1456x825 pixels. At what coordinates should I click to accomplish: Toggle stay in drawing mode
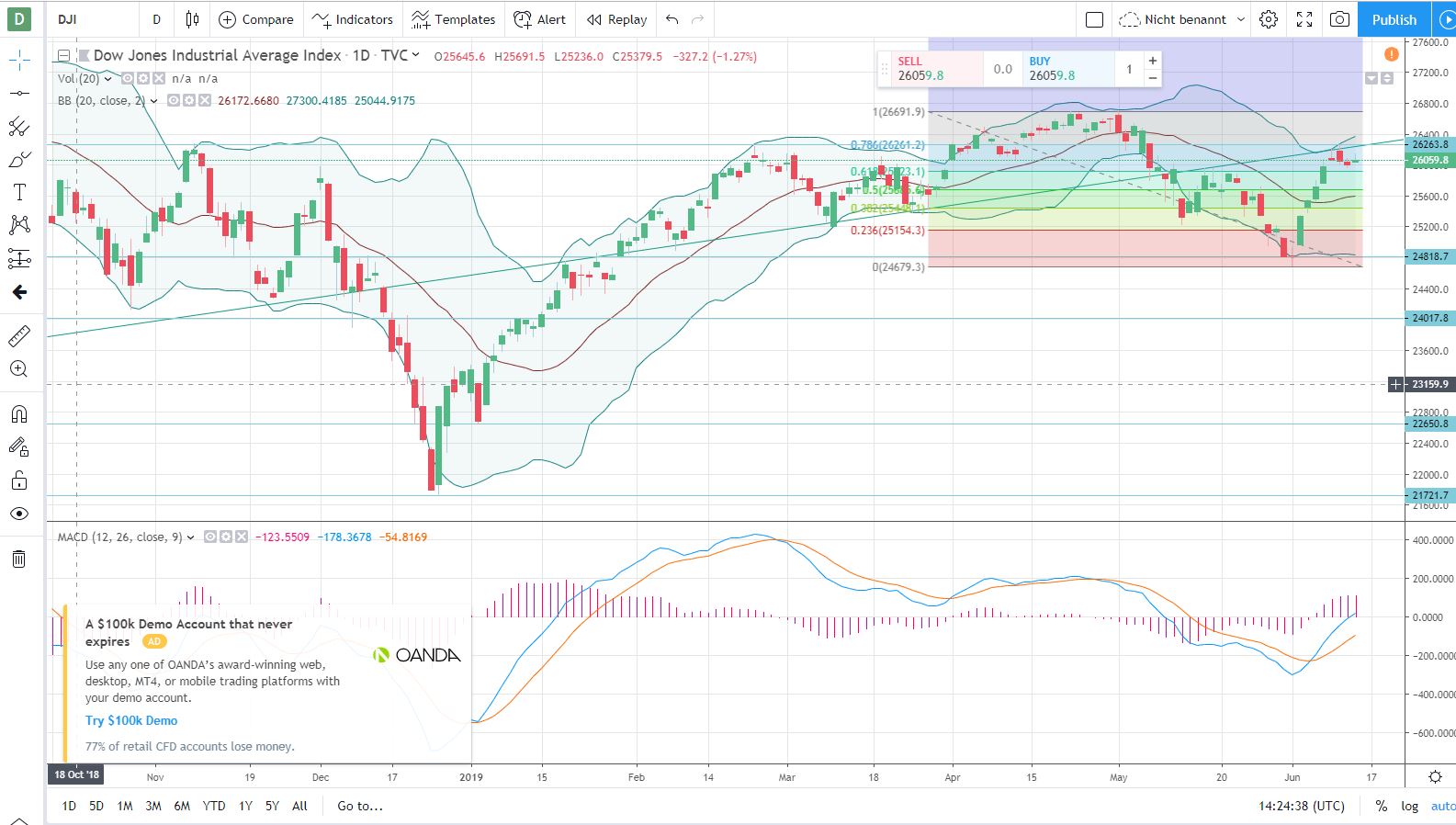[x=19, y=447]
